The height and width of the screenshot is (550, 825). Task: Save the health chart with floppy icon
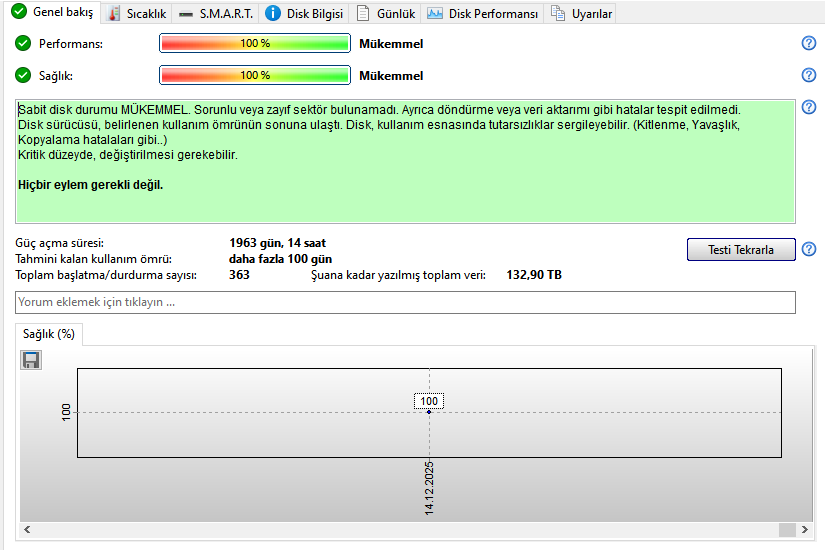(x=31, y=360)
